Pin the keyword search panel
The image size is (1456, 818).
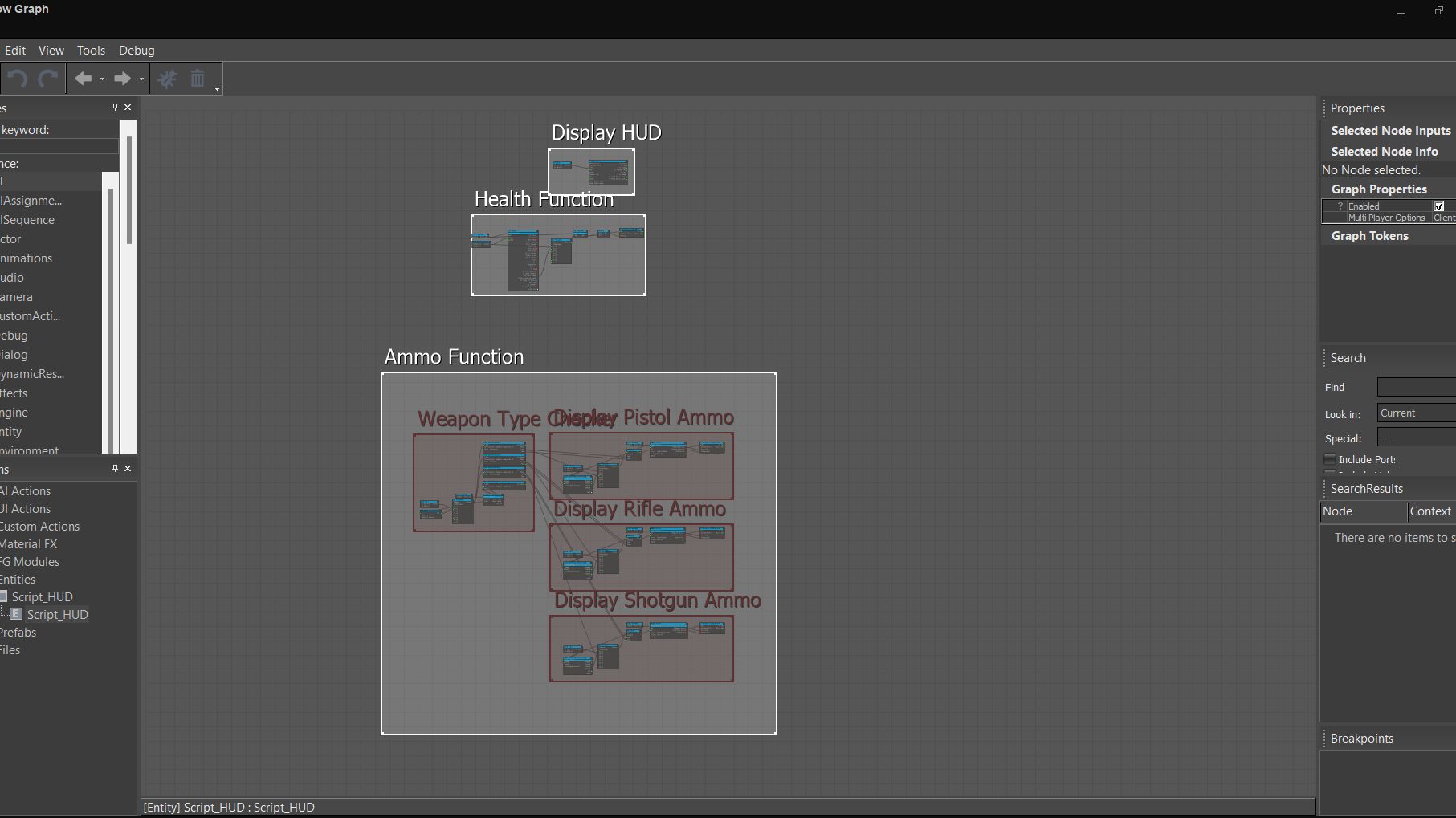(x=114, y=107)
